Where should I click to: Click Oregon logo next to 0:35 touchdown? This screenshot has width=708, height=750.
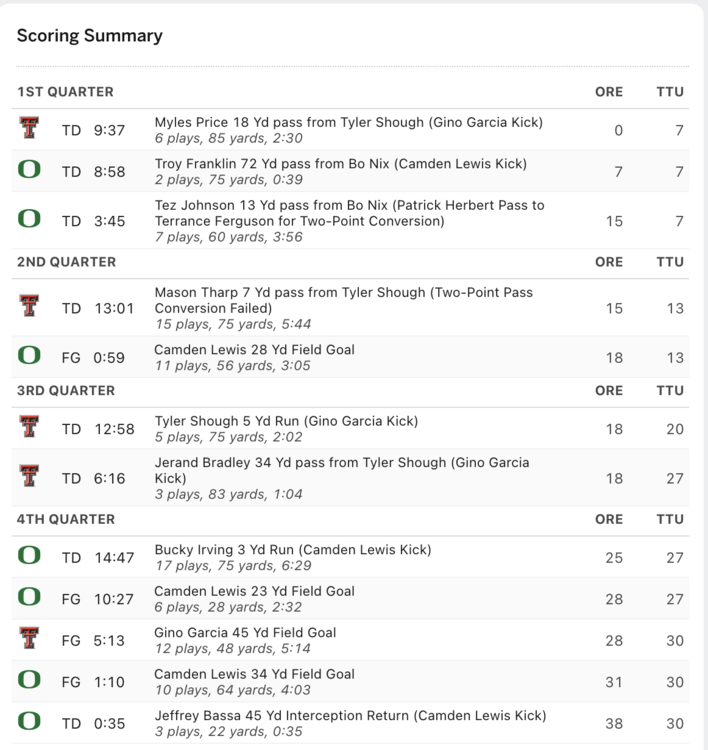tap(29, 722)
